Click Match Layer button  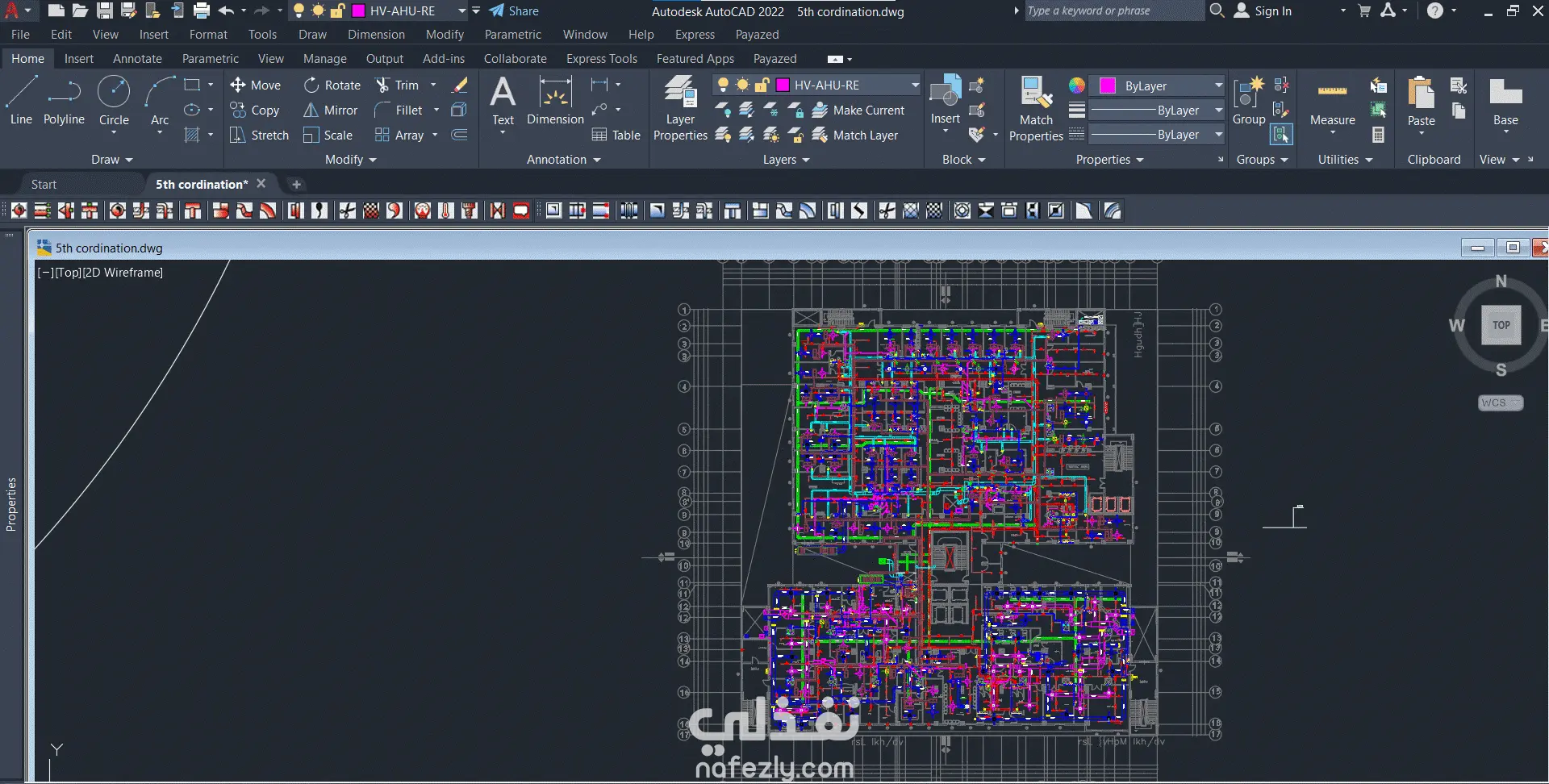(855, 136)
